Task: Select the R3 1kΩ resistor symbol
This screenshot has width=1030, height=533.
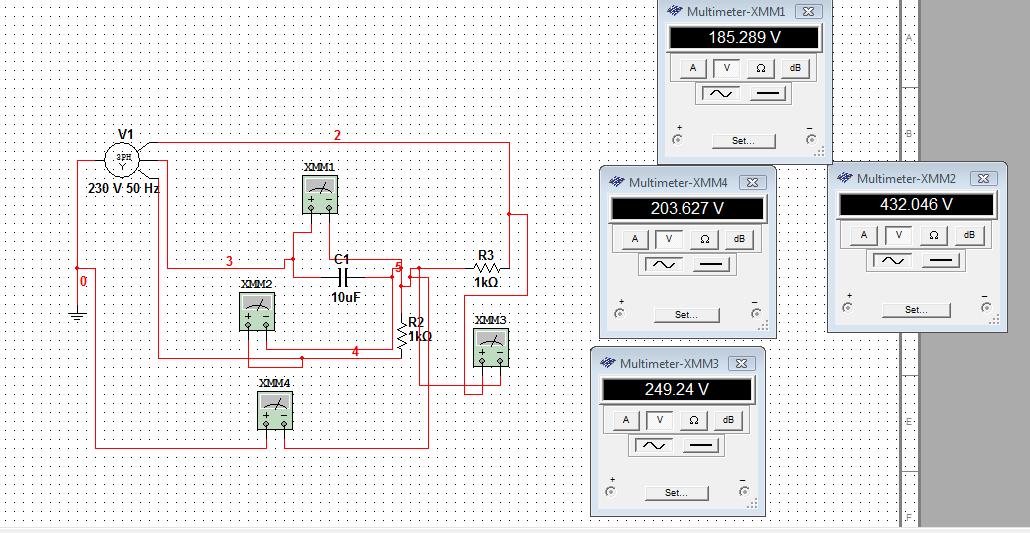Action: click(x=486, y=268)
